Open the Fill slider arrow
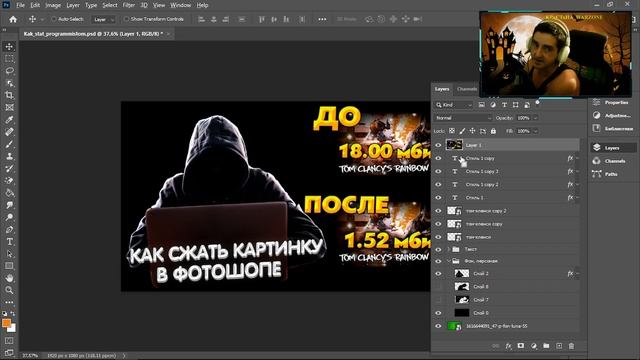 point(536,131)
